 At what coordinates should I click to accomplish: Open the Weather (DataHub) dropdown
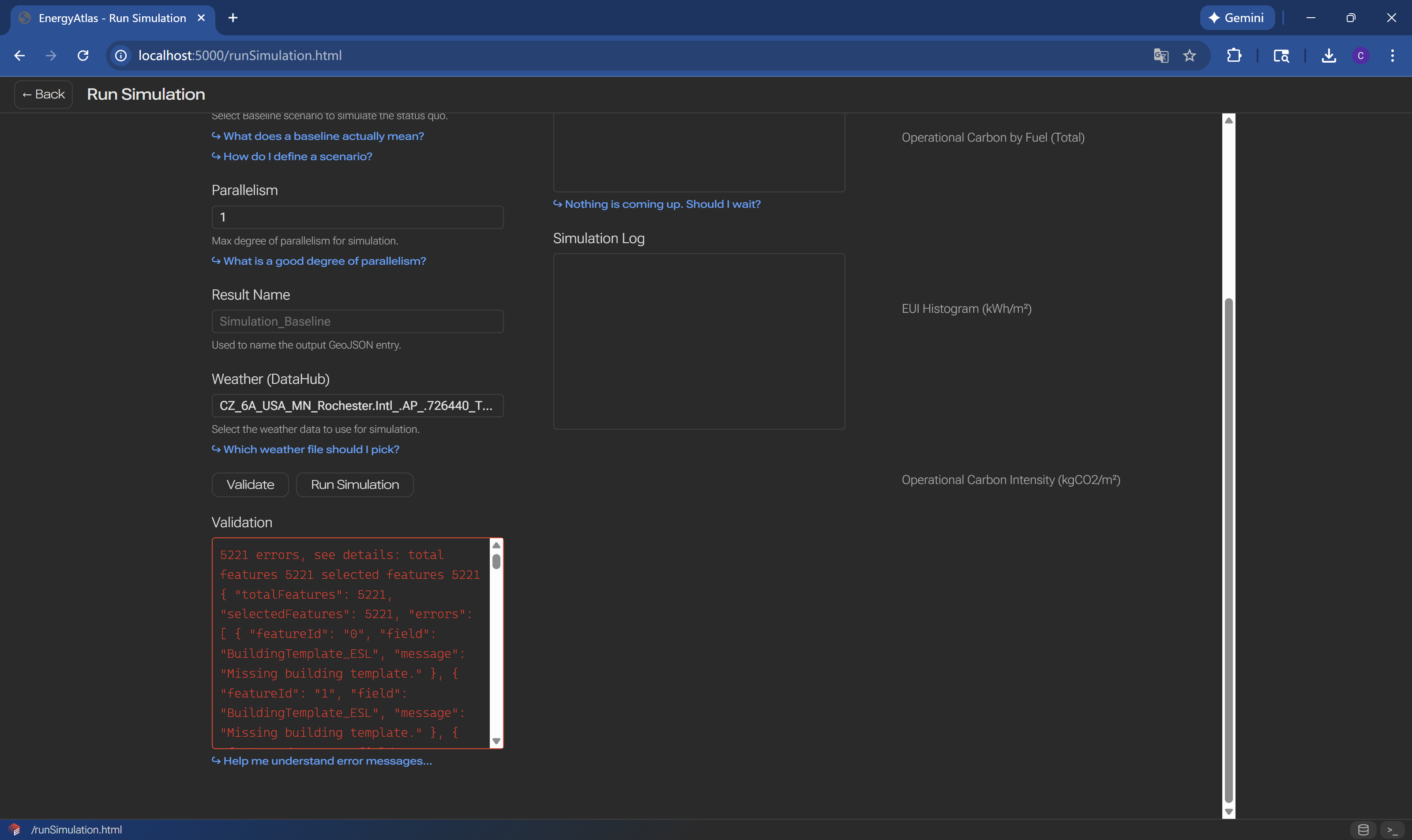pyautogui.click(x=357, y=406)
